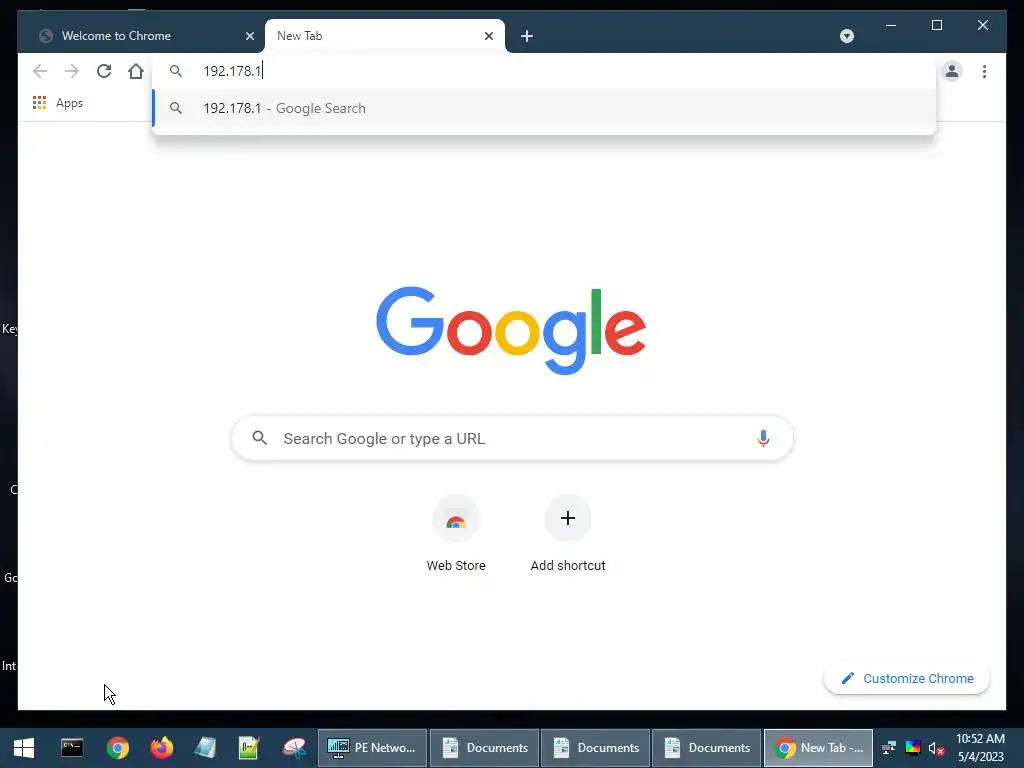Click the magnifier inside the Google search box
Screen dimensions: 1024x768
[x=260, y=438]
